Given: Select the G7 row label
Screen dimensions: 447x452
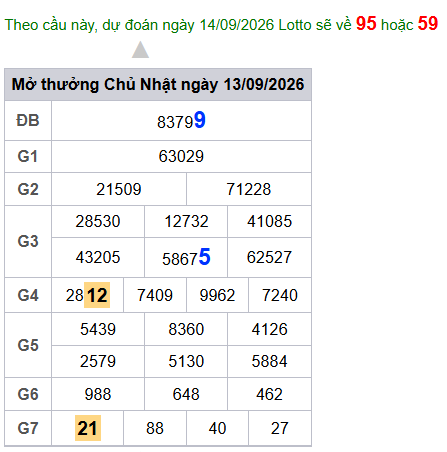Looking at the screenshot, I should [28, 428].
